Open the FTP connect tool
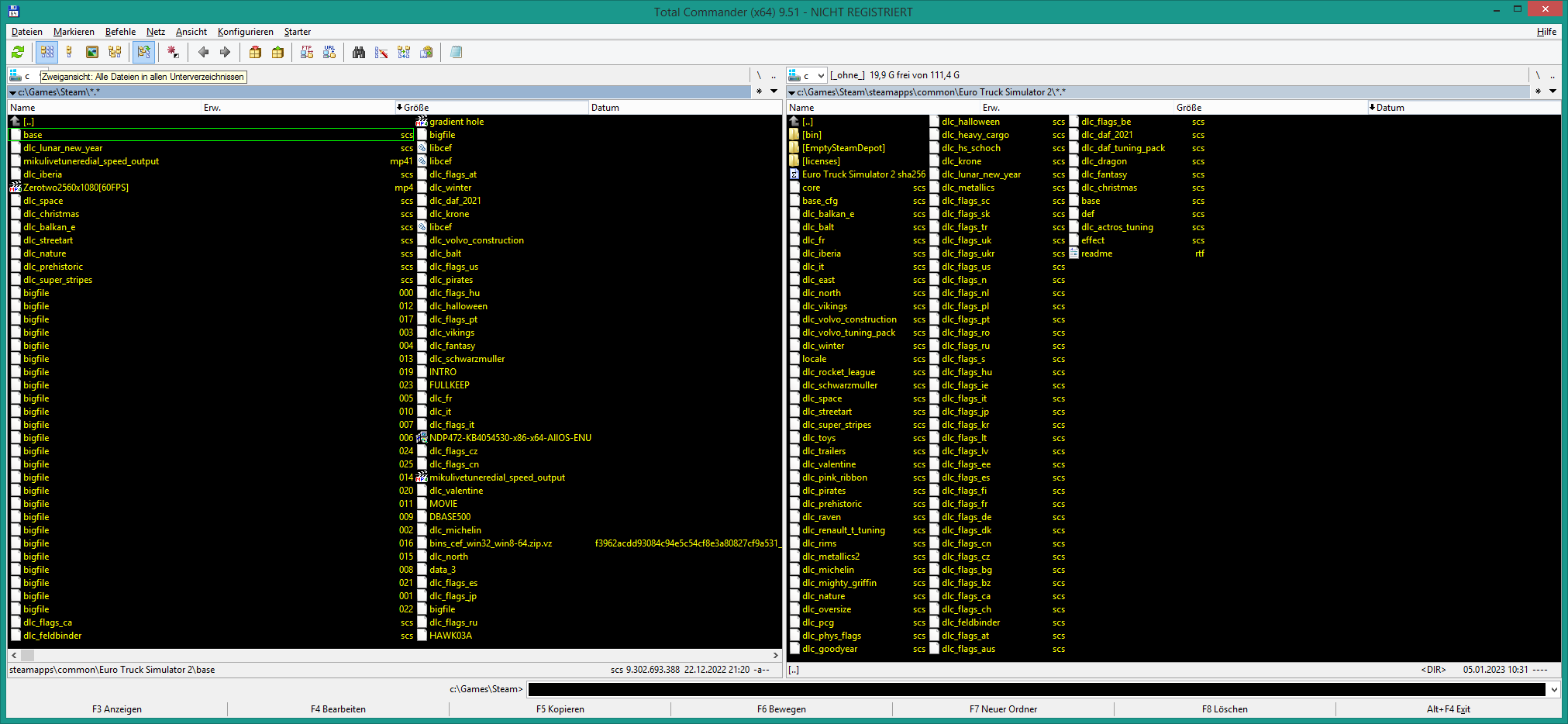 307,52
